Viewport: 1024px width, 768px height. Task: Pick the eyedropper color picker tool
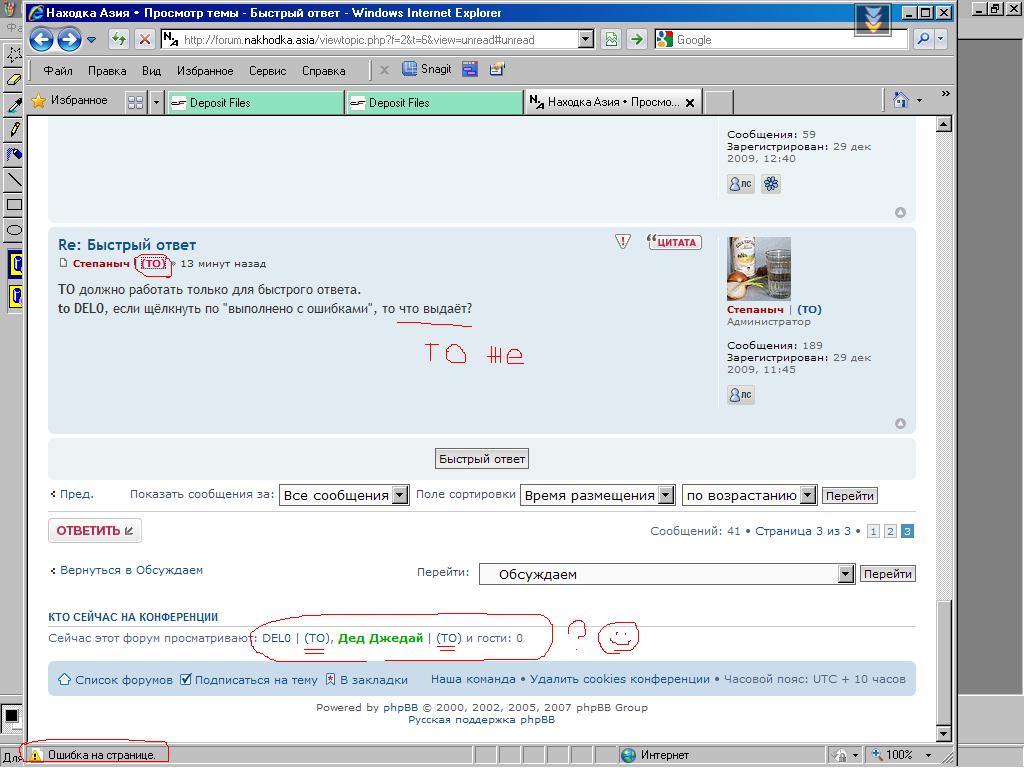point(13,104)
